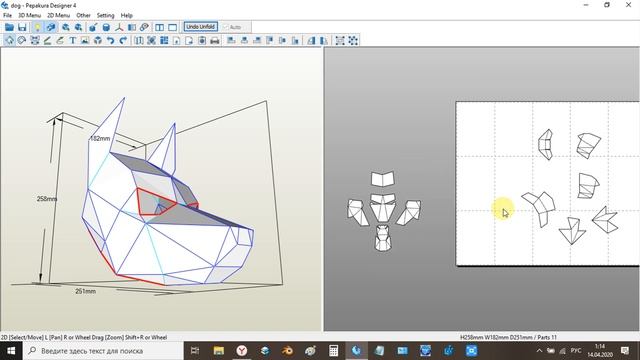The image size is (640, 360).
Task: Open the notification center icon
Action: [625, 351]
